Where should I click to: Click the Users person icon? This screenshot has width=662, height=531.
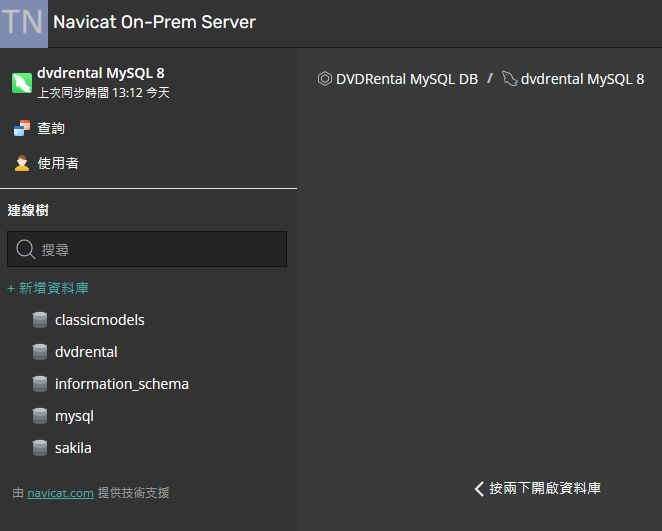(x=22, y=163)
